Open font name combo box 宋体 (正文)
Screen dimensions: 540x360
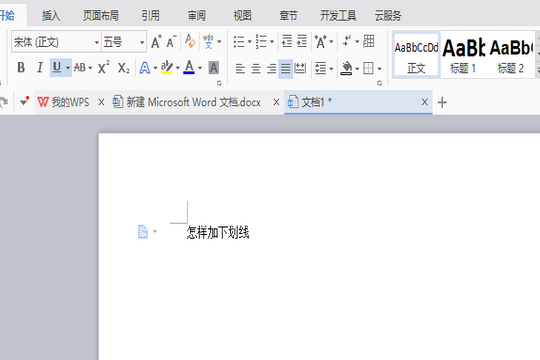pos(56,42)
